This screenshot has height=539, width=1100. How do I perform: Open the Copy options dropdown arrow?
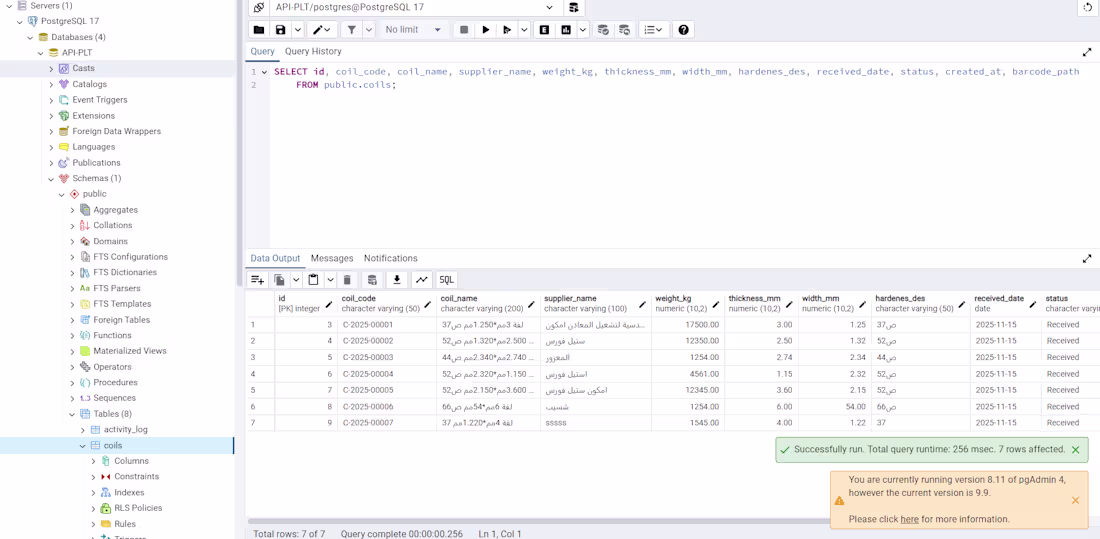coord(296,279)
